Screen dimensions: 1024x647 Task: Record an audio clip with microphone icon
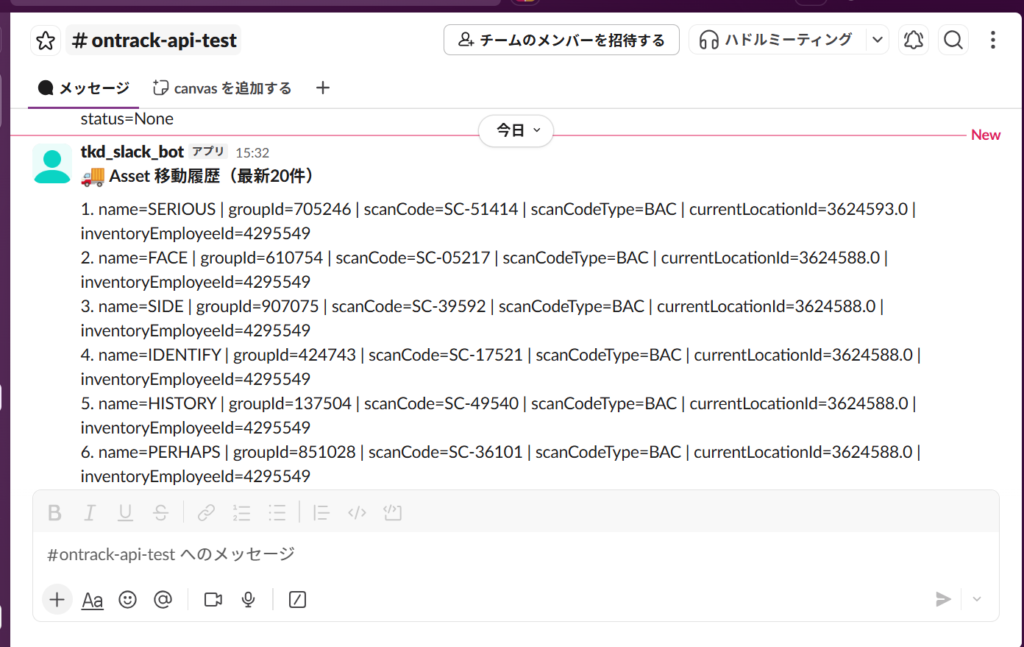248,599
